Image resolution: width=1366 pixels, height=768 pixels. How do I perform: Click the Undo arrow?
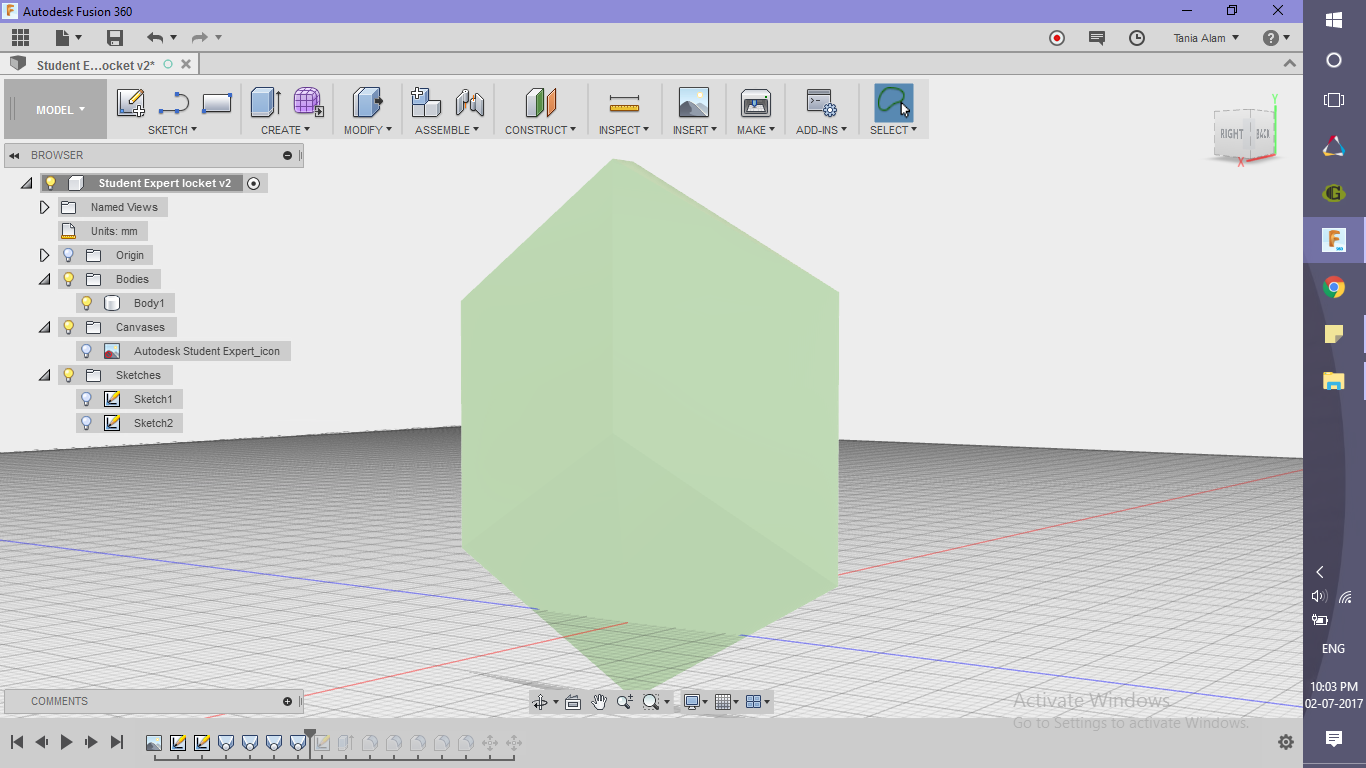(155, 38)
